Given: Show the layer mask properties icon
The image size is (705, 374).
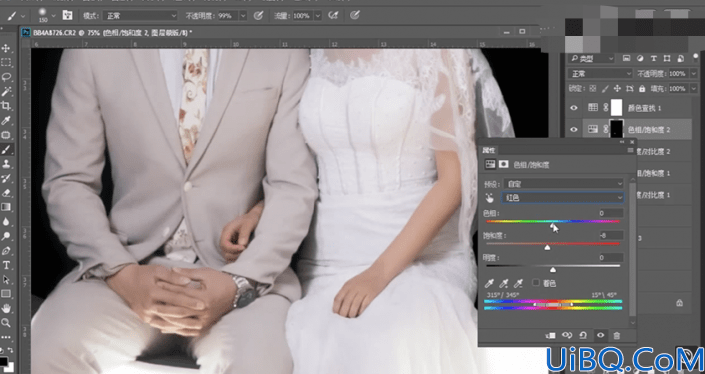Looking at the screenshot, I should pos(504,165).
